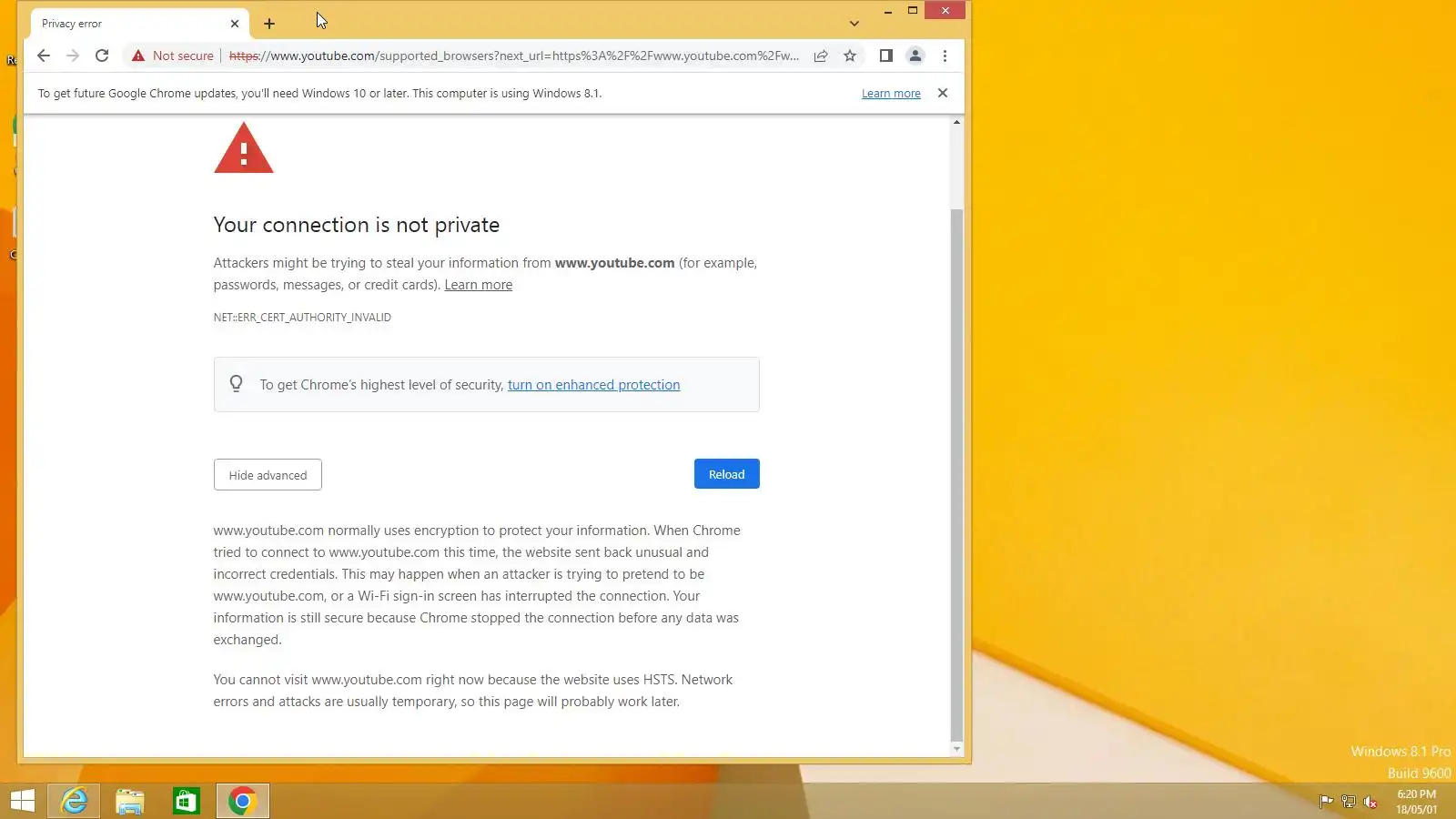This screenshot has width=1456, height=819.
Task: Click the Not secure warning indicator
Action: pyautogui.click(x=173, y=56)
